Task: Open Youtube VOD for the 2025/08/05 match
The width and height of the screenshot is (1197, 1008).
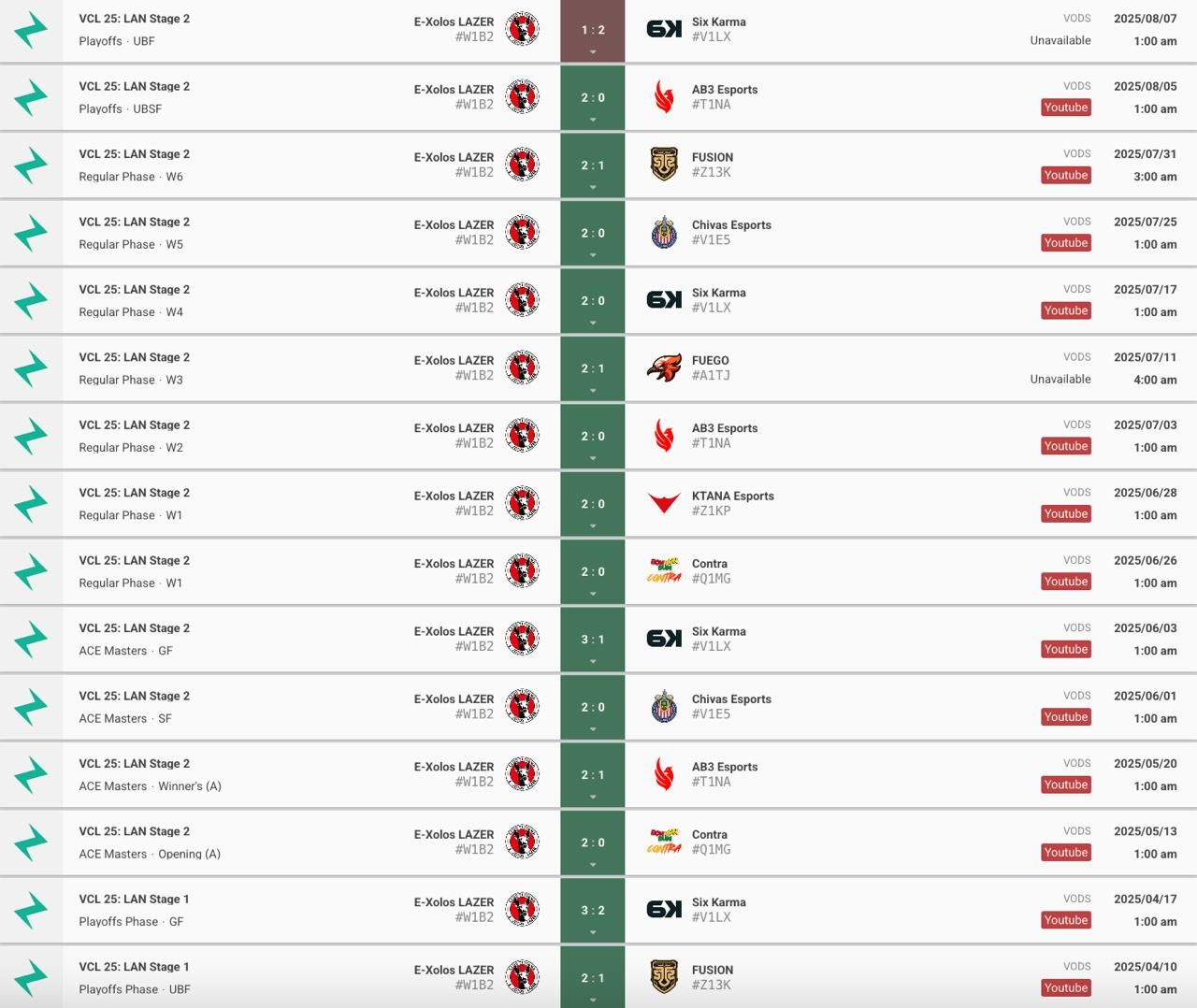Action: point(1066,108)
